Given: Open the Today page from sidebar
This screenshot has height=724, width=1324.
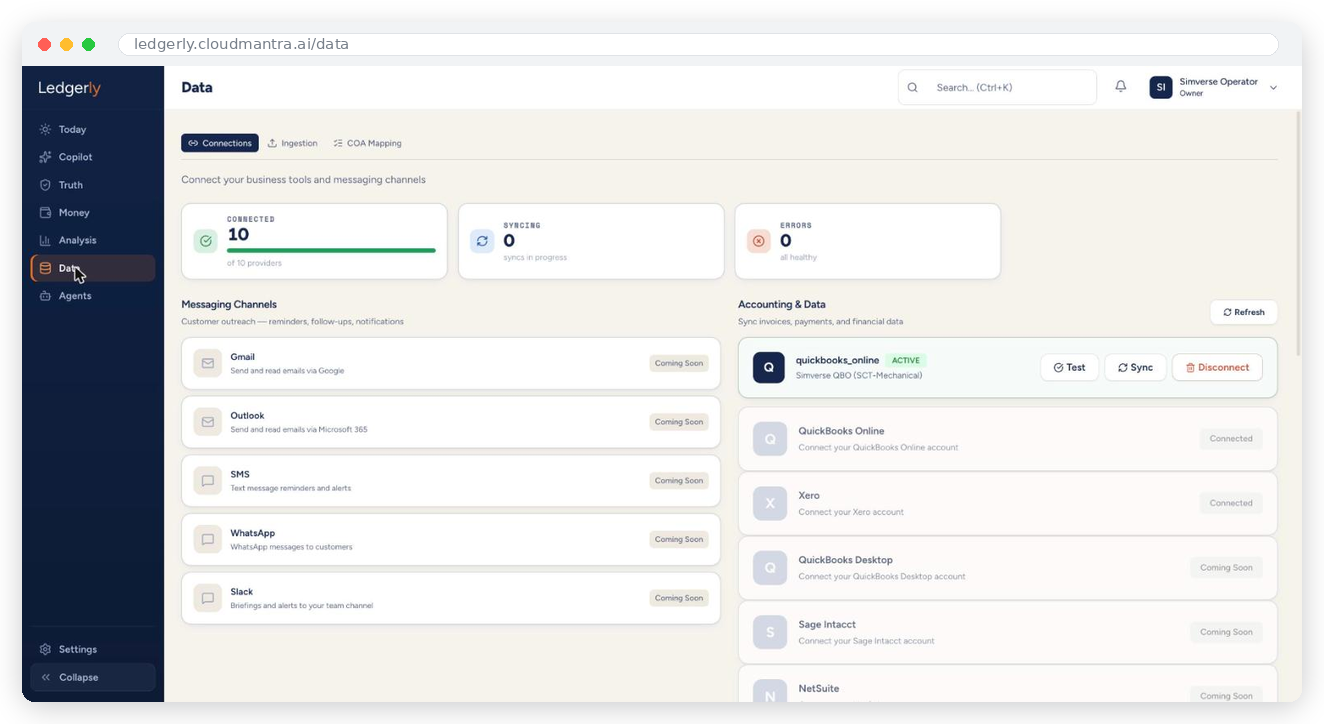Looking at the screenshot, I should click(92, 129).
